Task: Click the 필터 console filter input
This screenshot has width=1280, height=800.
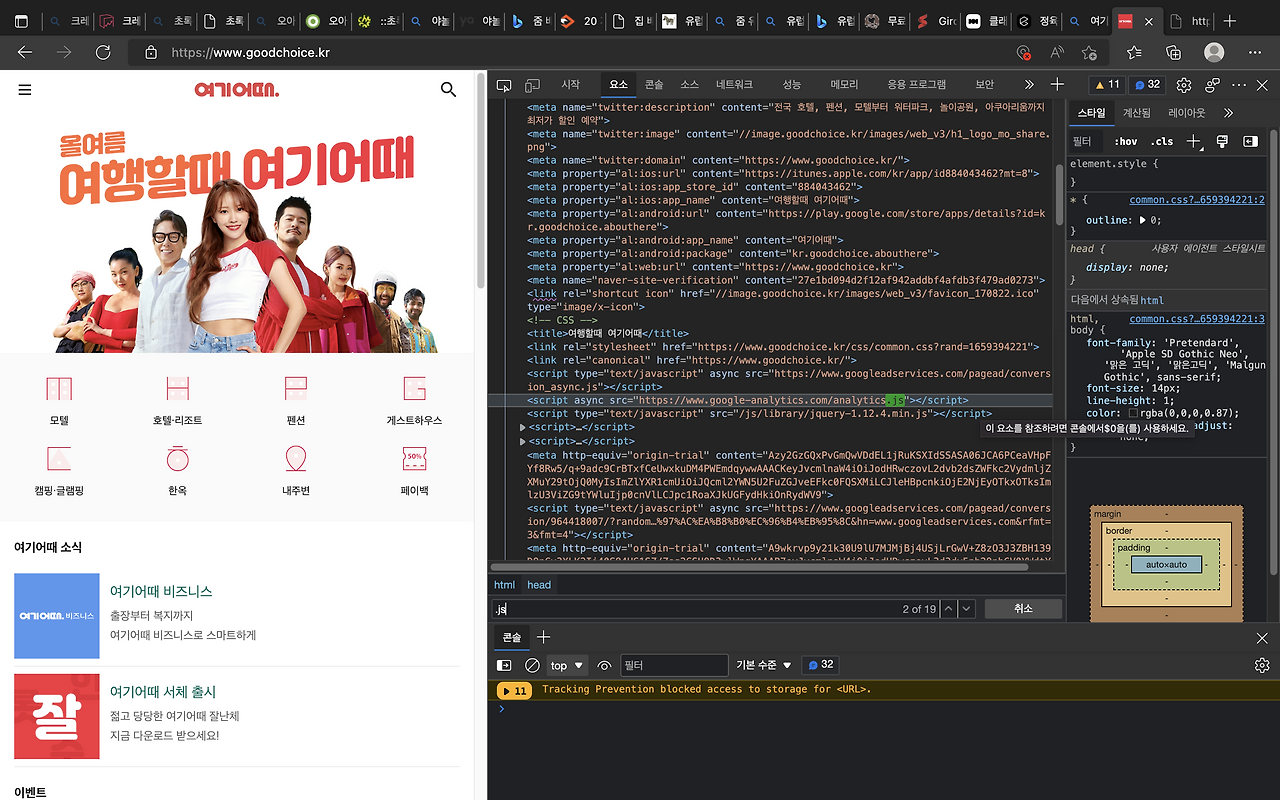Action: click(x=674, y=664)
